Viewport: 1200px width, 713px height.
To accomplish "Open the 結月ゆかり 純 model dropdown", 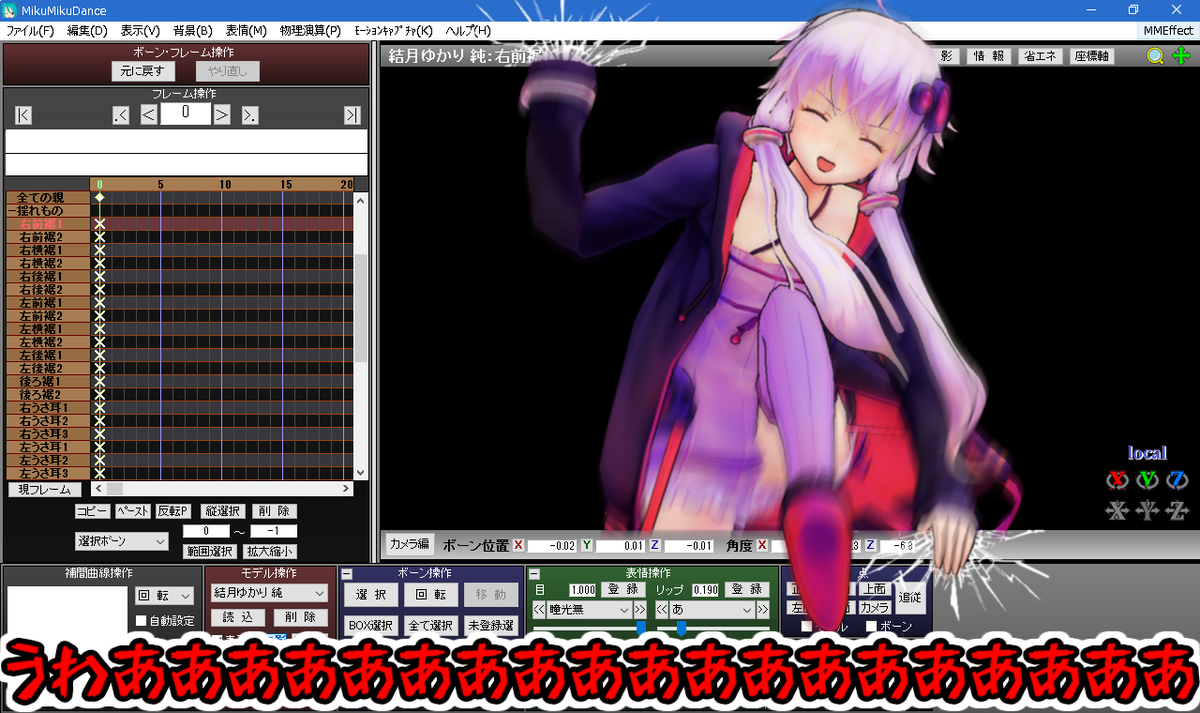I will click(x=269, y=593).
